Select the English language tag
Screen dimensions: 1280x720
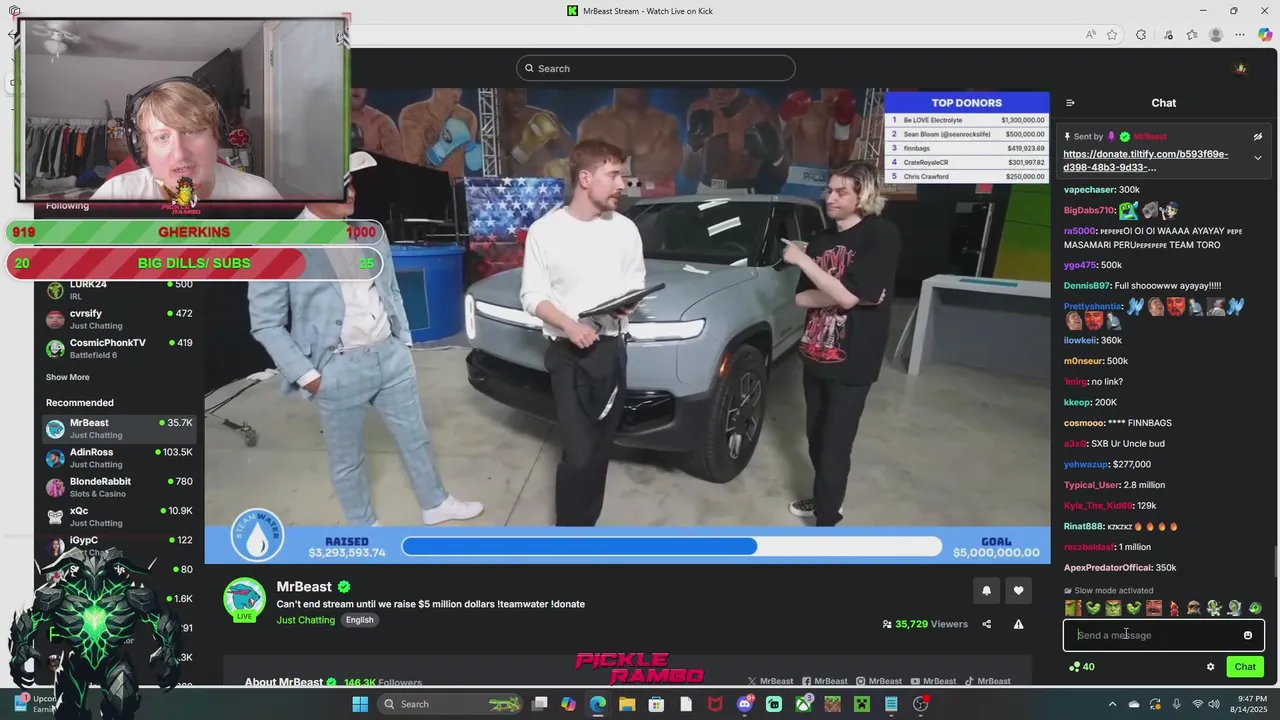coord(359,620)
